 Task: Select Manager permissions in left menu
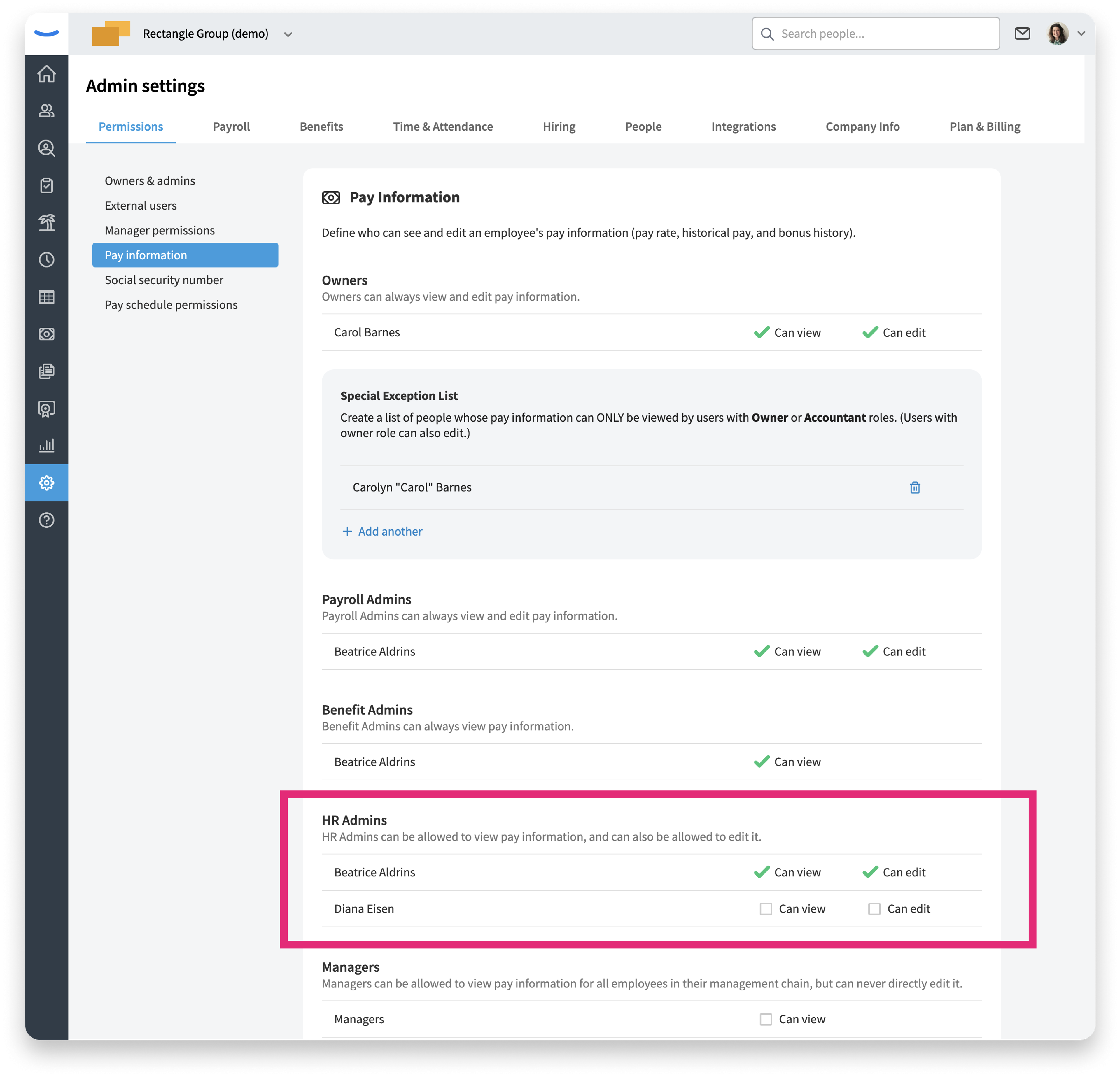160,230
